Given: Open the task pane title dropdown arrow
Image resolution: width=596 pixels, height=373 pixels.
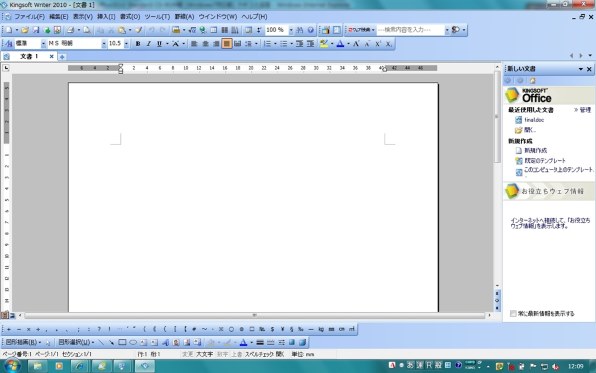Looking at the screenshot, I should [x=581, y=69].
